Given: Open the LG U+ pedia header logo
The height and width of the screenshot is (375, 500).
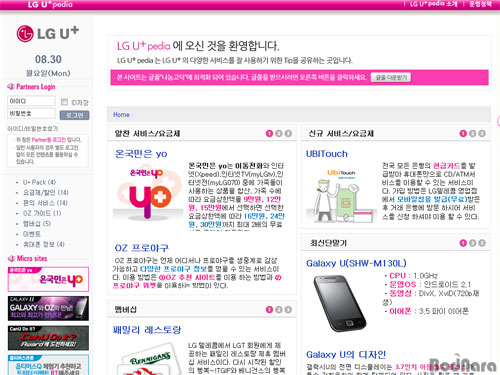Looking at the screenshot, I should 50,4.
